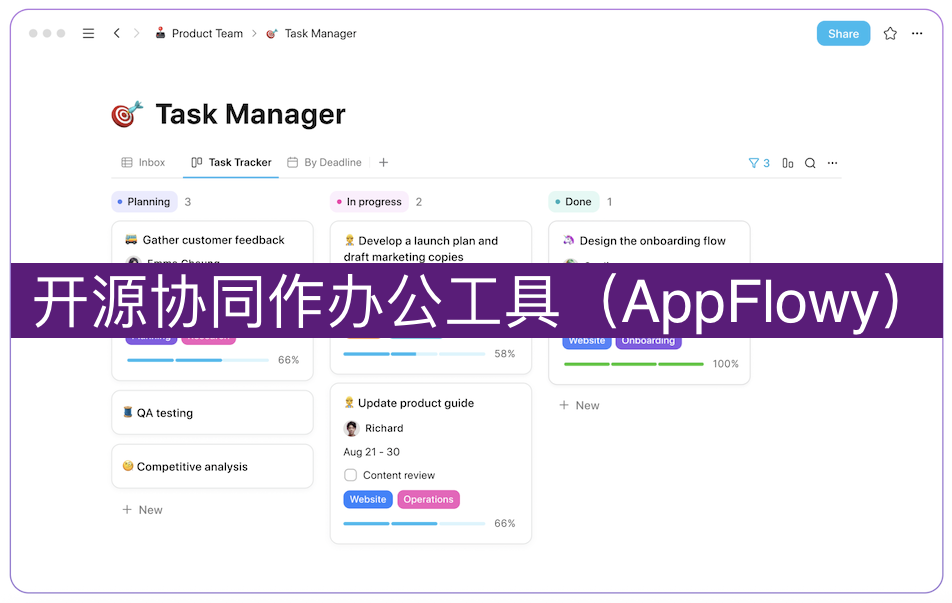Open the QA testing card
Viewport: 952px width, 603px height.
(x=212, y=412)
